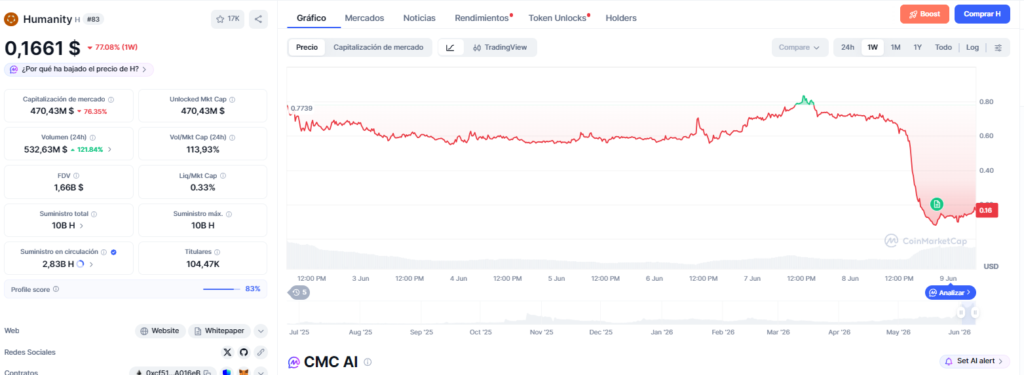Image resolution: width=1024 pixels, height=375 pixels.
Task: Click info icon beside Capitalización de mercado
Action: point(110,99)
